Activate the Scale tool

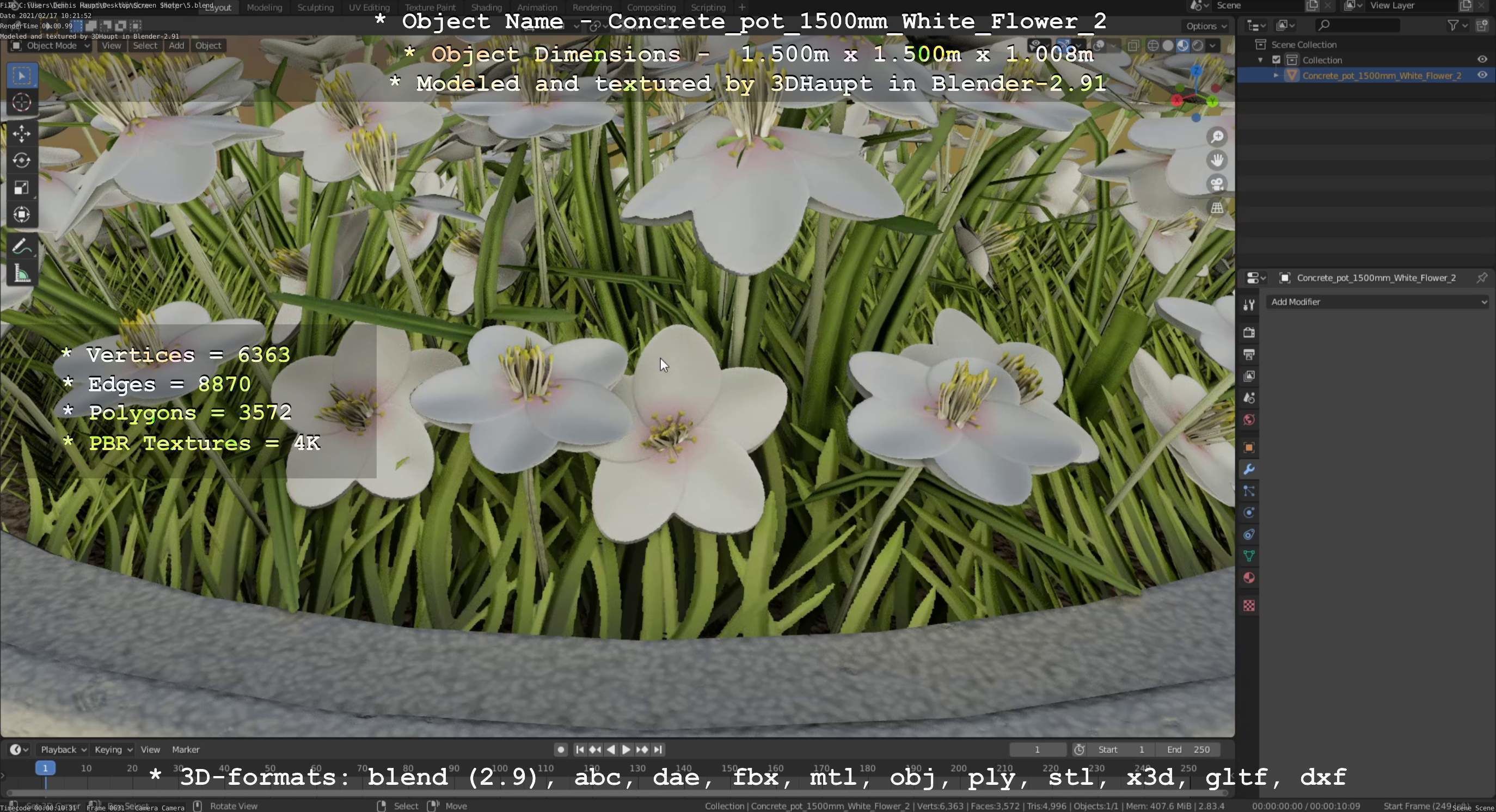tap(21, 187)
